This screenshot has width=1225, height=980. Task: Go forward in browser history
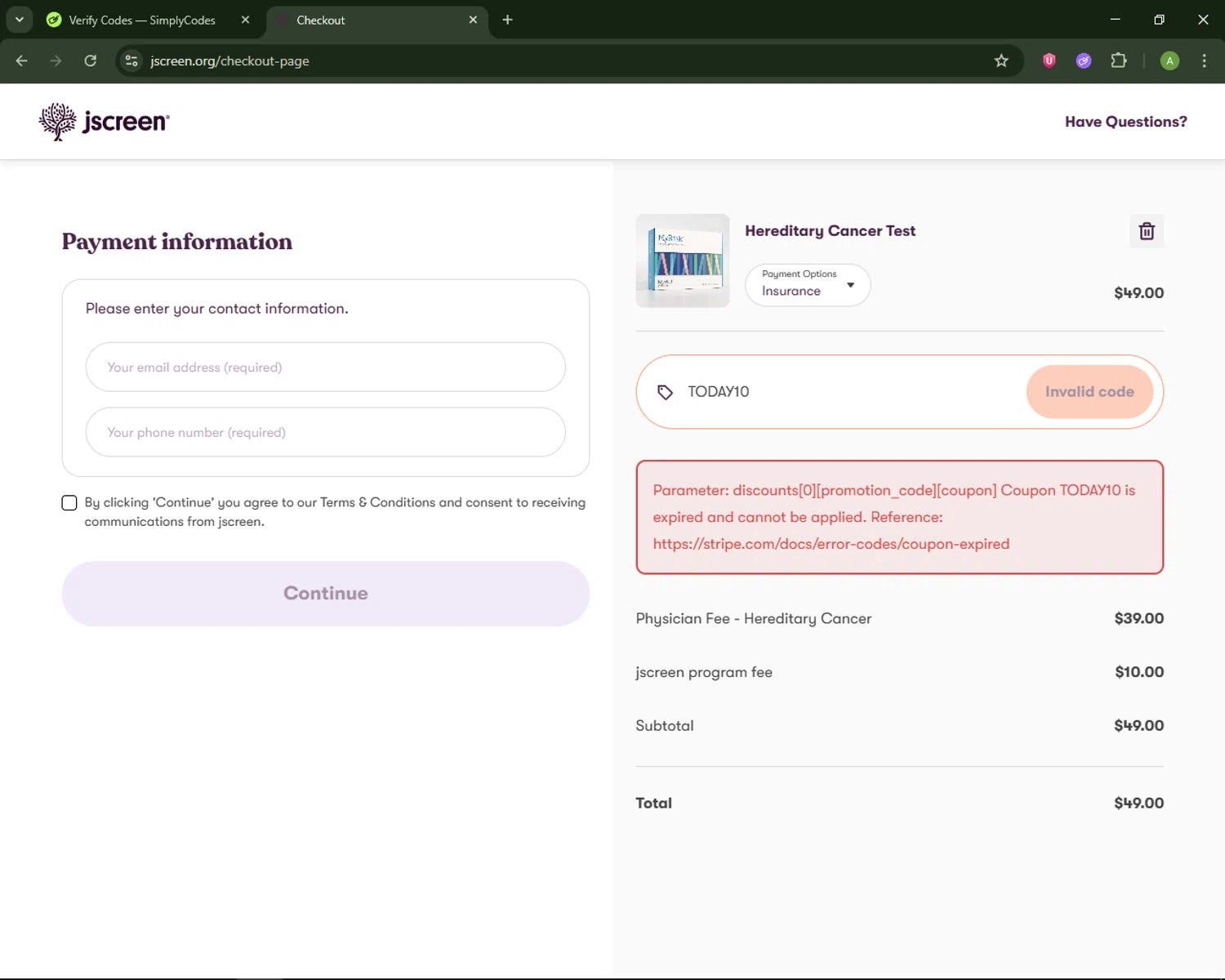tap(56, 60)
